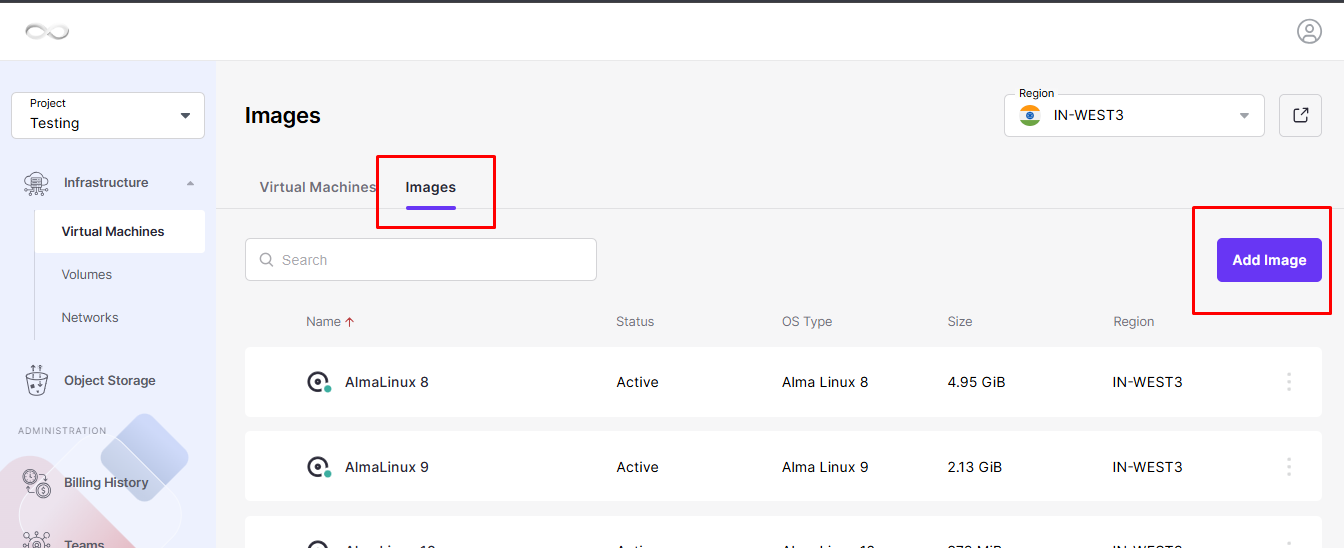
Task: Open the three-dot menu for AlmaLinux 9
Action: pos(1289,467)
